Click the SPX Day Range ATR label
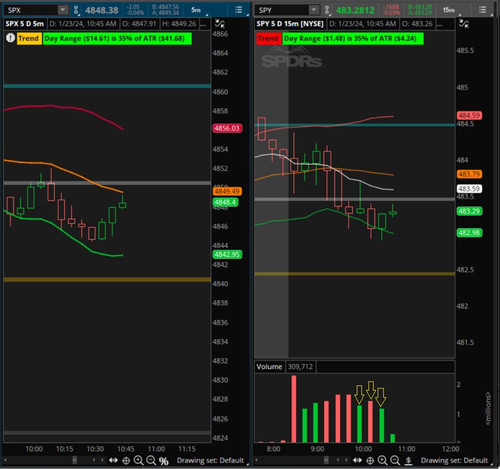This screenshot has height=469, width=500. [117, 39]
